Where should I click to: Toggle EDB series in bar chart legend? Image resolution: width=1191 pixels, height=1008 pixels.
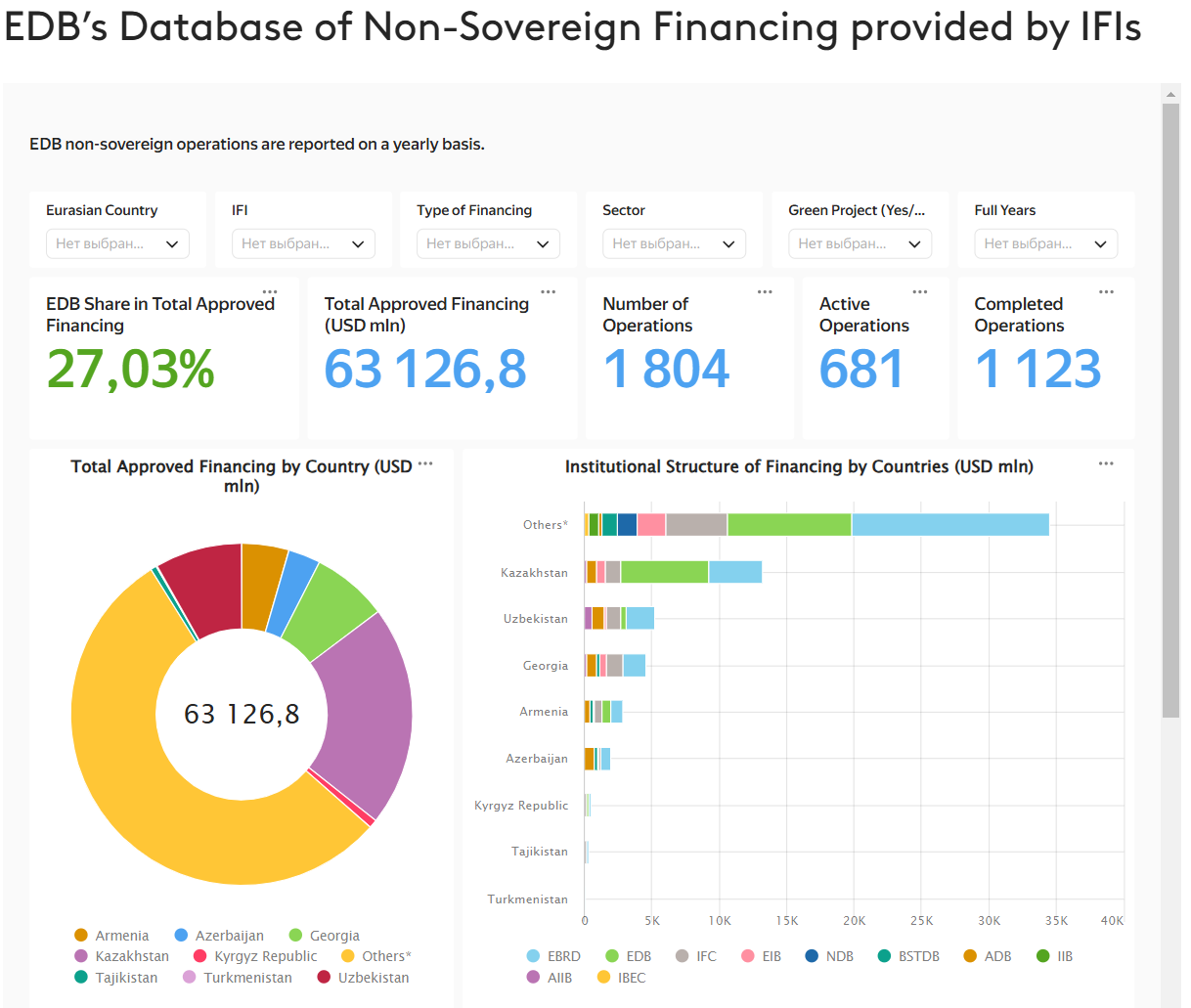(x=629, y=956)
